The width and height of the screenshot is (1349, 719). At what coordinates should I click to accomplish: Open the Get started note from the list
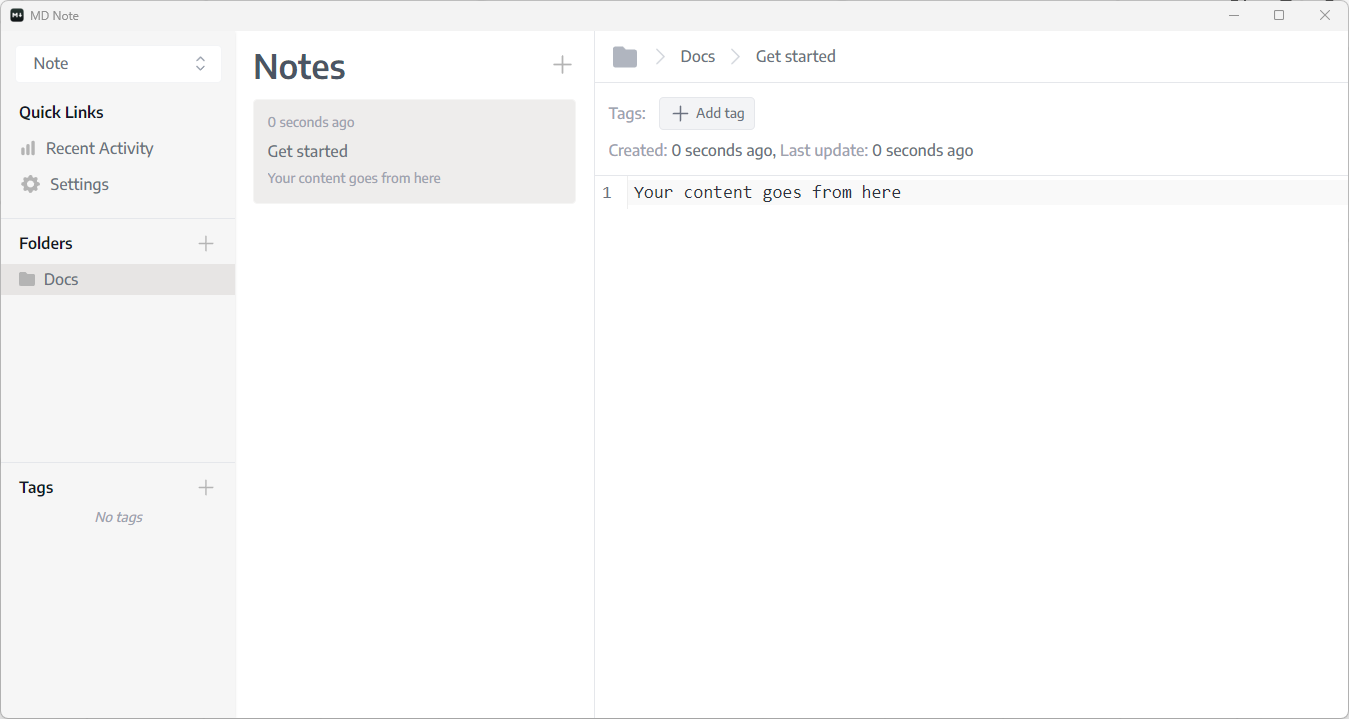pyautogui.click(x=307, y=151)
